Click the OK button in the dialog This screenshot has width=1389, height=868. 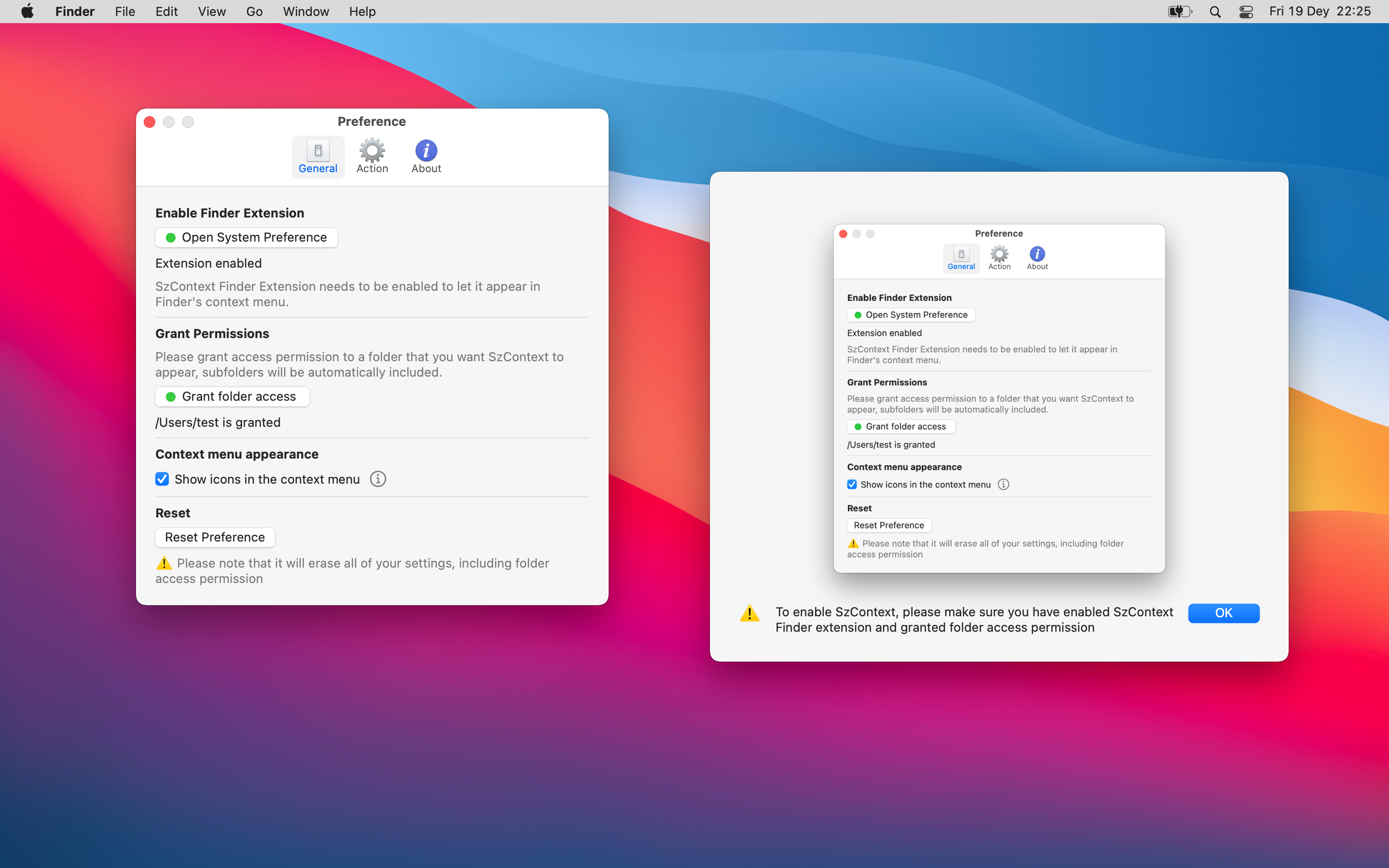pyautogui.click(x=1223, y=612)
